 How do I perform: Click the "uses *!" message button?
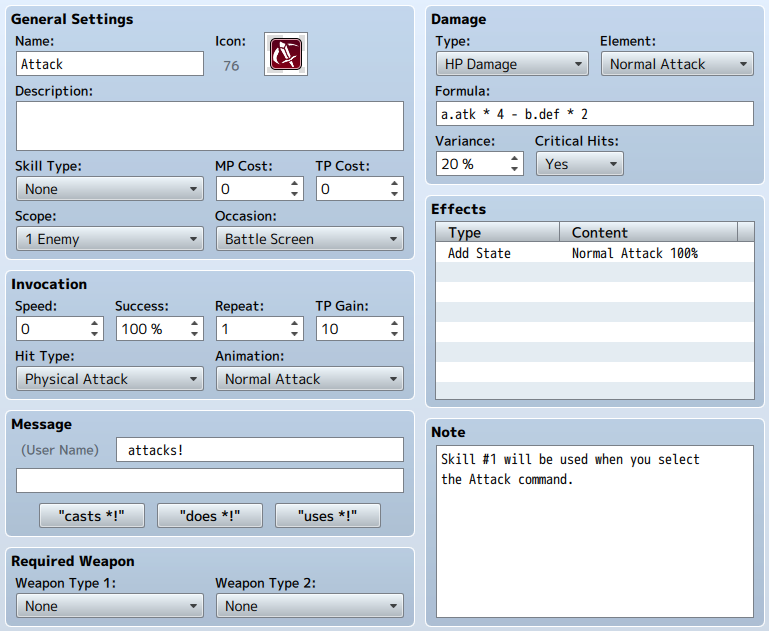click(x=328, y=516)
